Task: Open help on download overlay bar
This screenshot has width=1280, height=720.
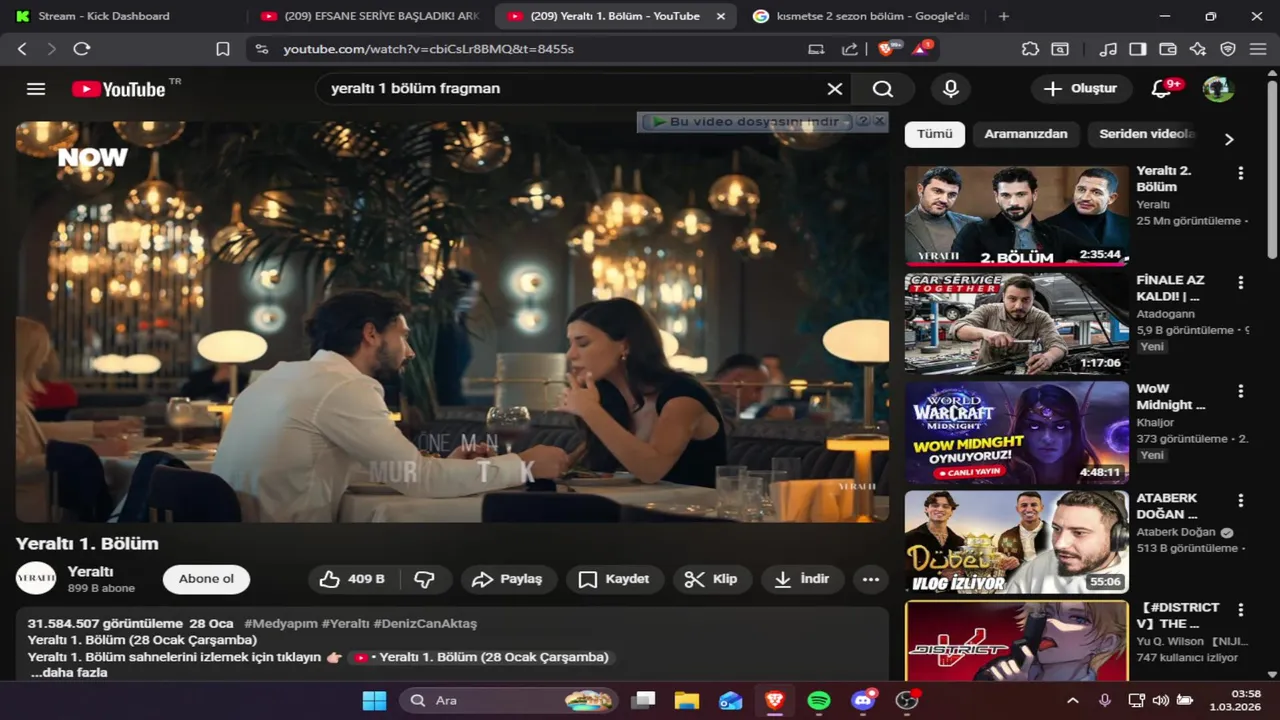Action: (x=862, y=121)
